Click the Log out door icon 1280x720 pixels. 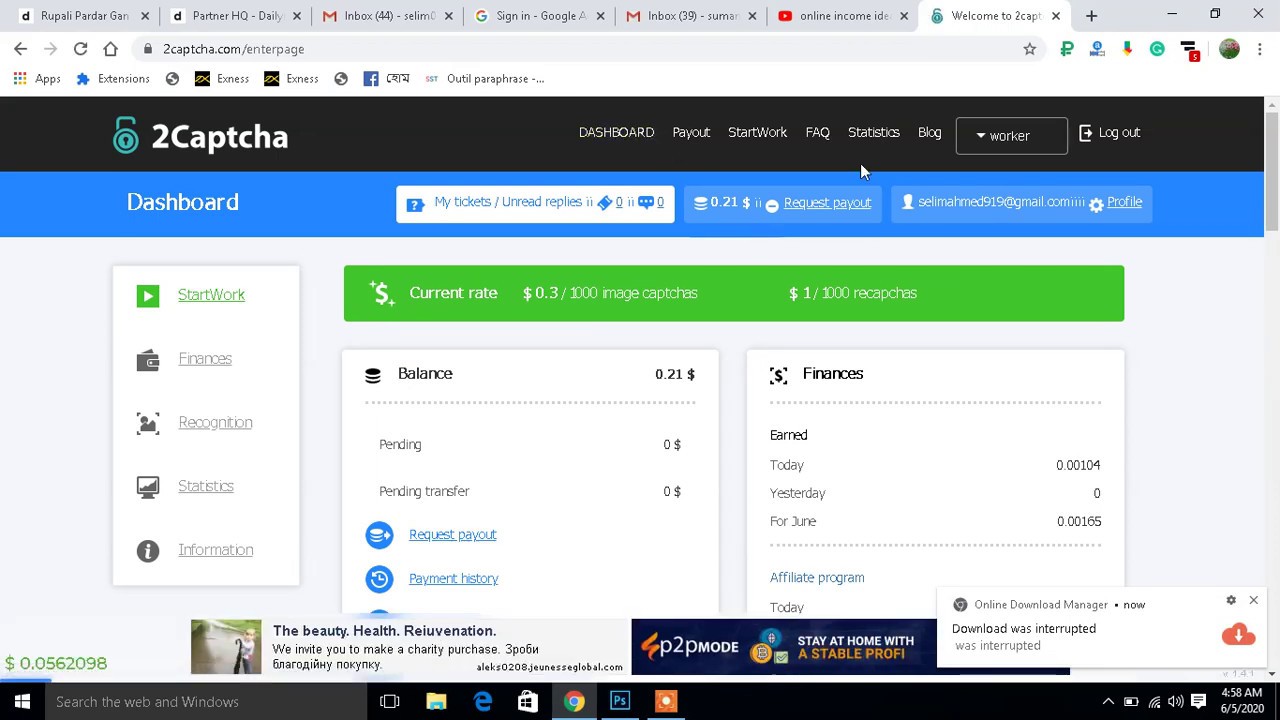[x=1086, y=132]
